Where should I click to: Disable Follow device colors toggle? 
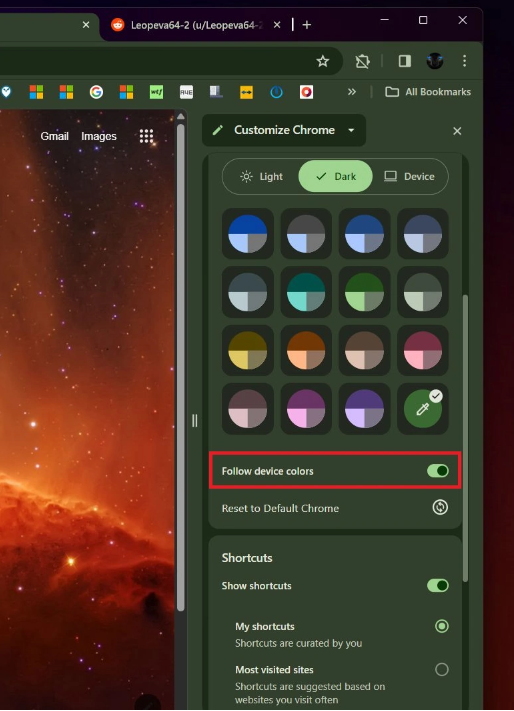[x=438, y=471]
